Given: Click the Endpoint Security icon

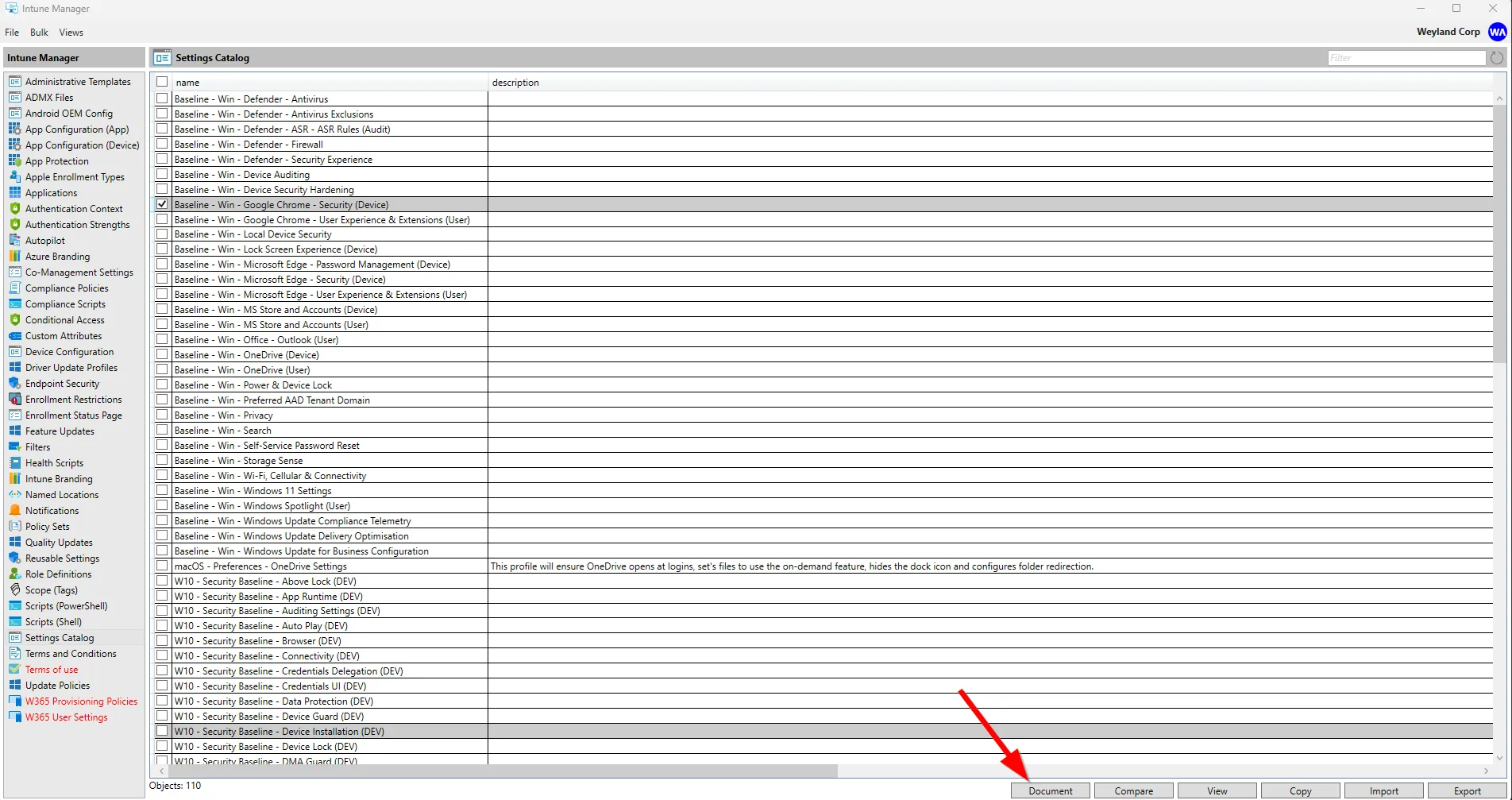Looking at the screenshot, I should point(14,384).
